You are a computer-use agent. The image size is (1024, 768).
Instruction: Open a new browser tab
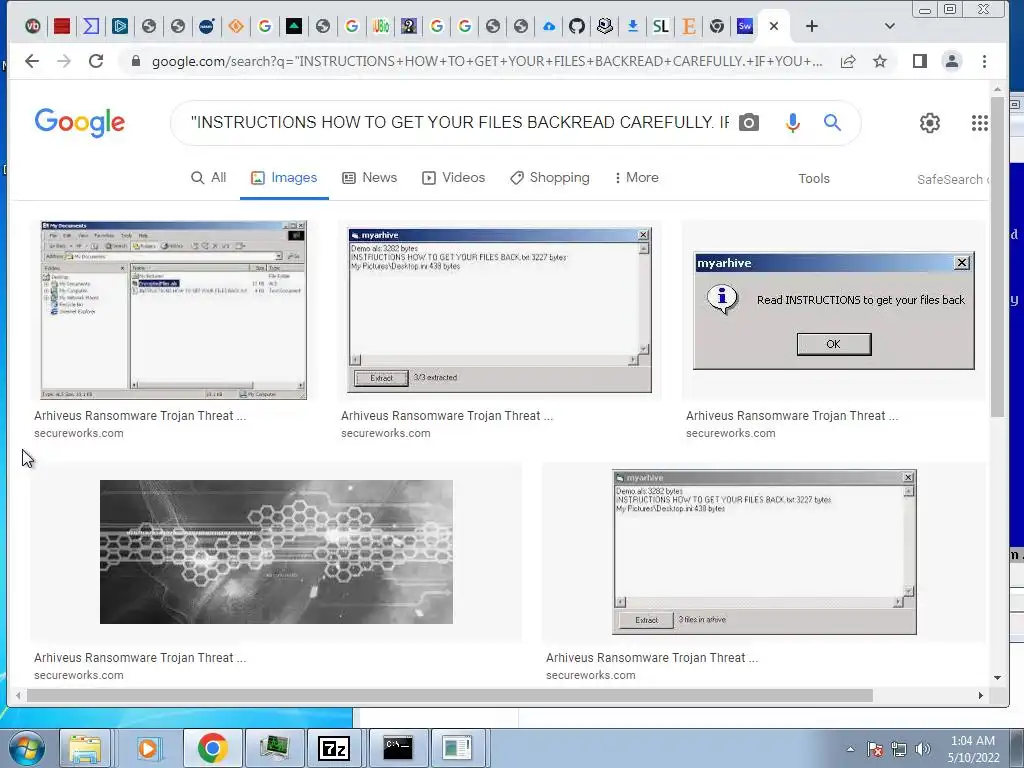coord(812,26)
